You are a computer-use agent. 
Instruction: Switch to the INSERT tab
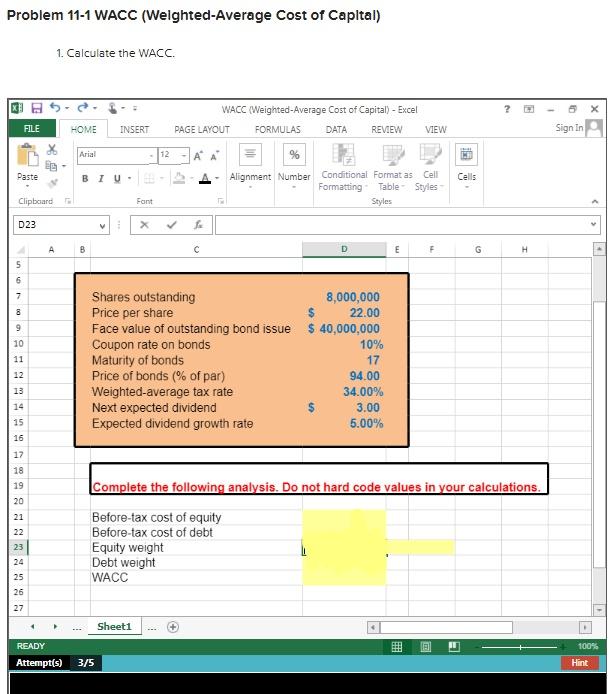pos(134,130)
